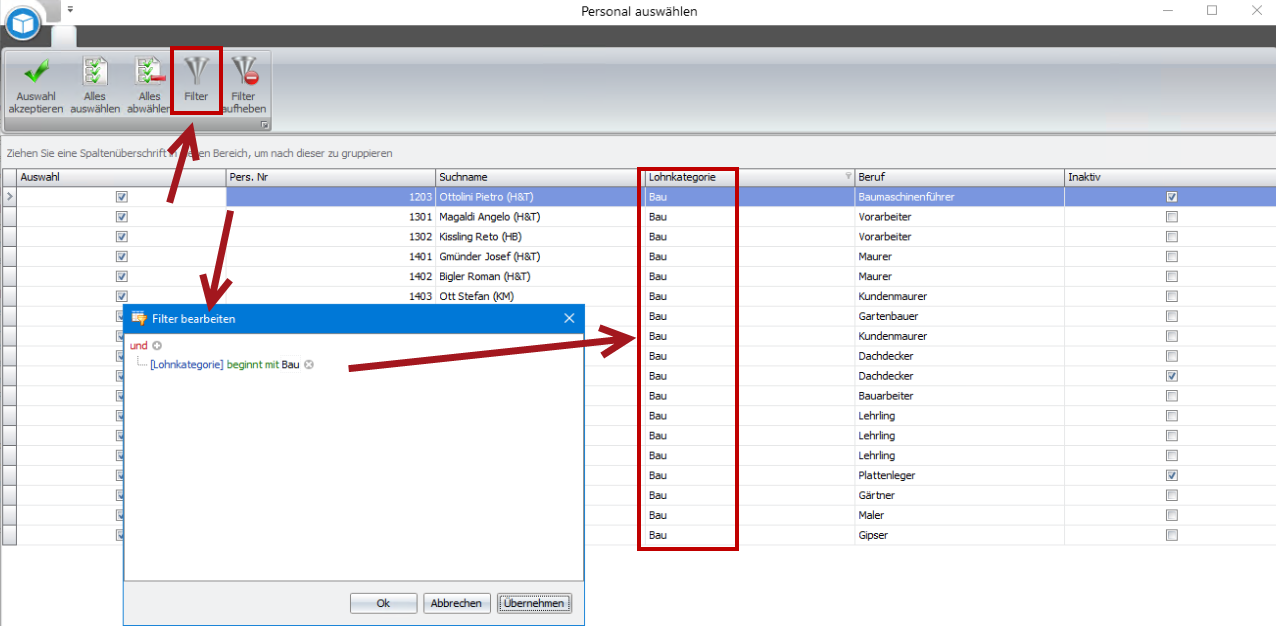
Task: Enable Inaktiv for the Gipser row
Action: pos(1171,535)
